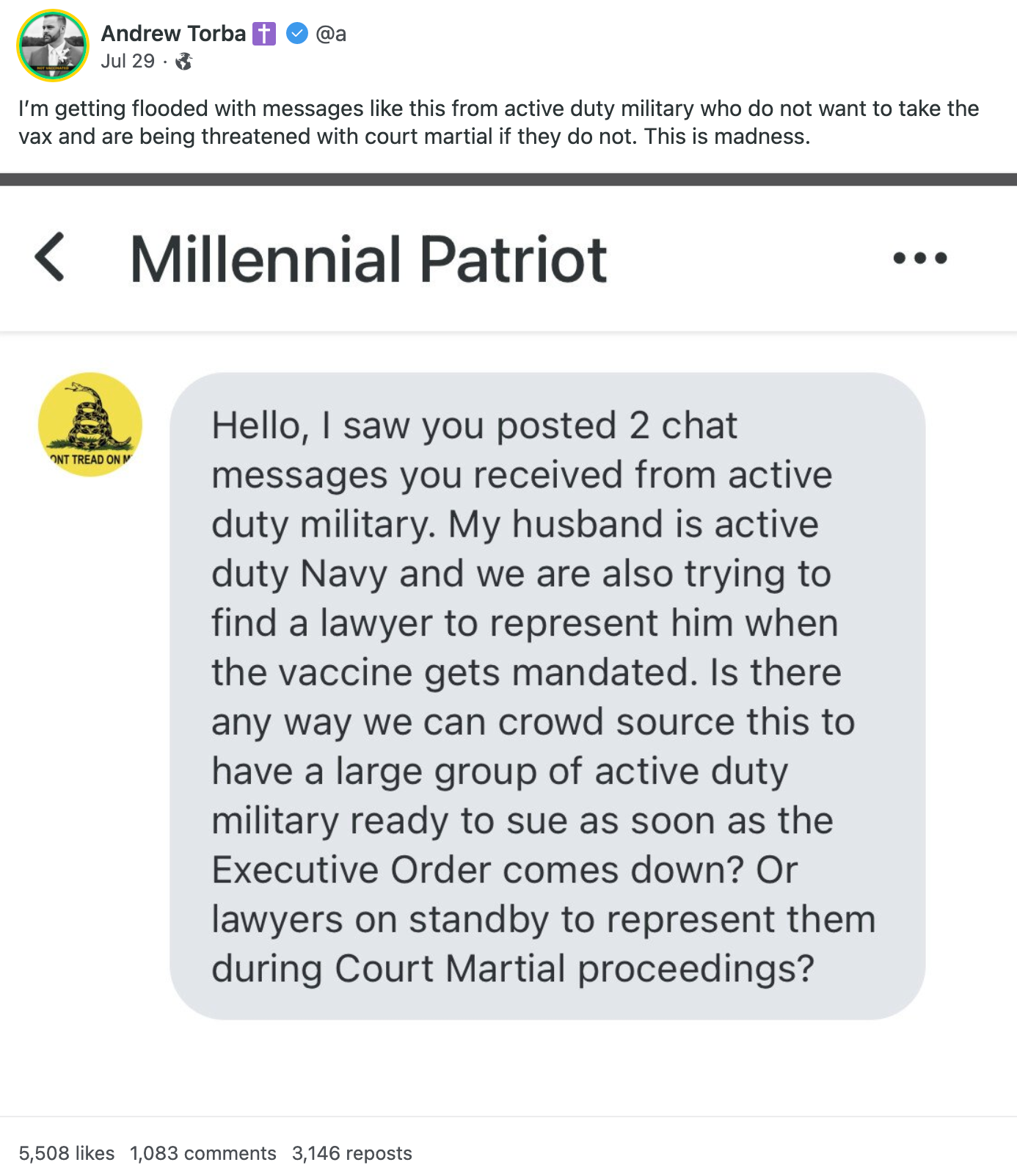
Task: Click the Jul 29 post timestamp
Action: coord(128,61)
